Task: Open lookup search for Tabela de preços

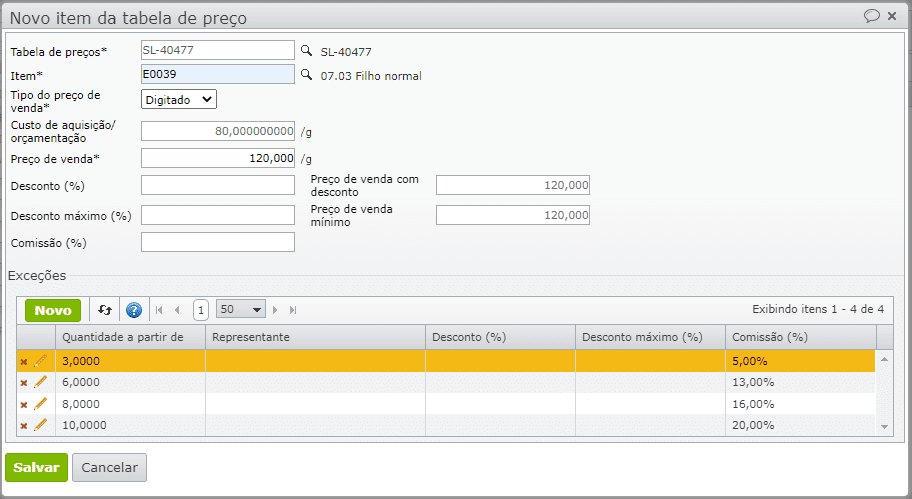Action: [306, 50]
